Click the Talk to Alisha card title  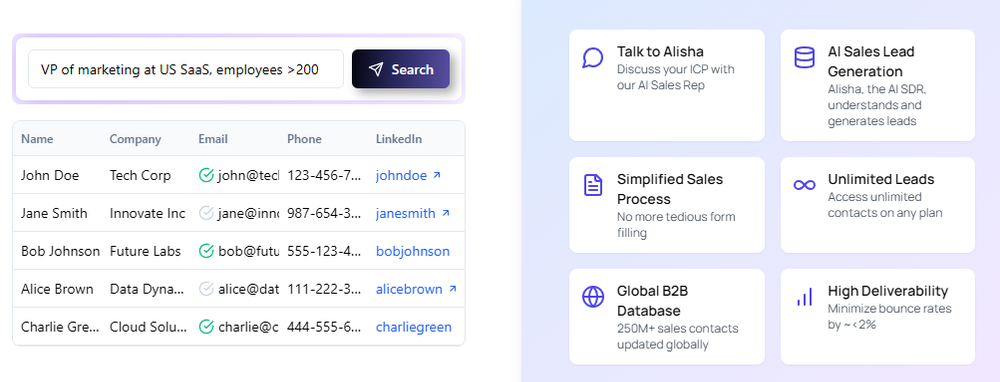(660, 51)
